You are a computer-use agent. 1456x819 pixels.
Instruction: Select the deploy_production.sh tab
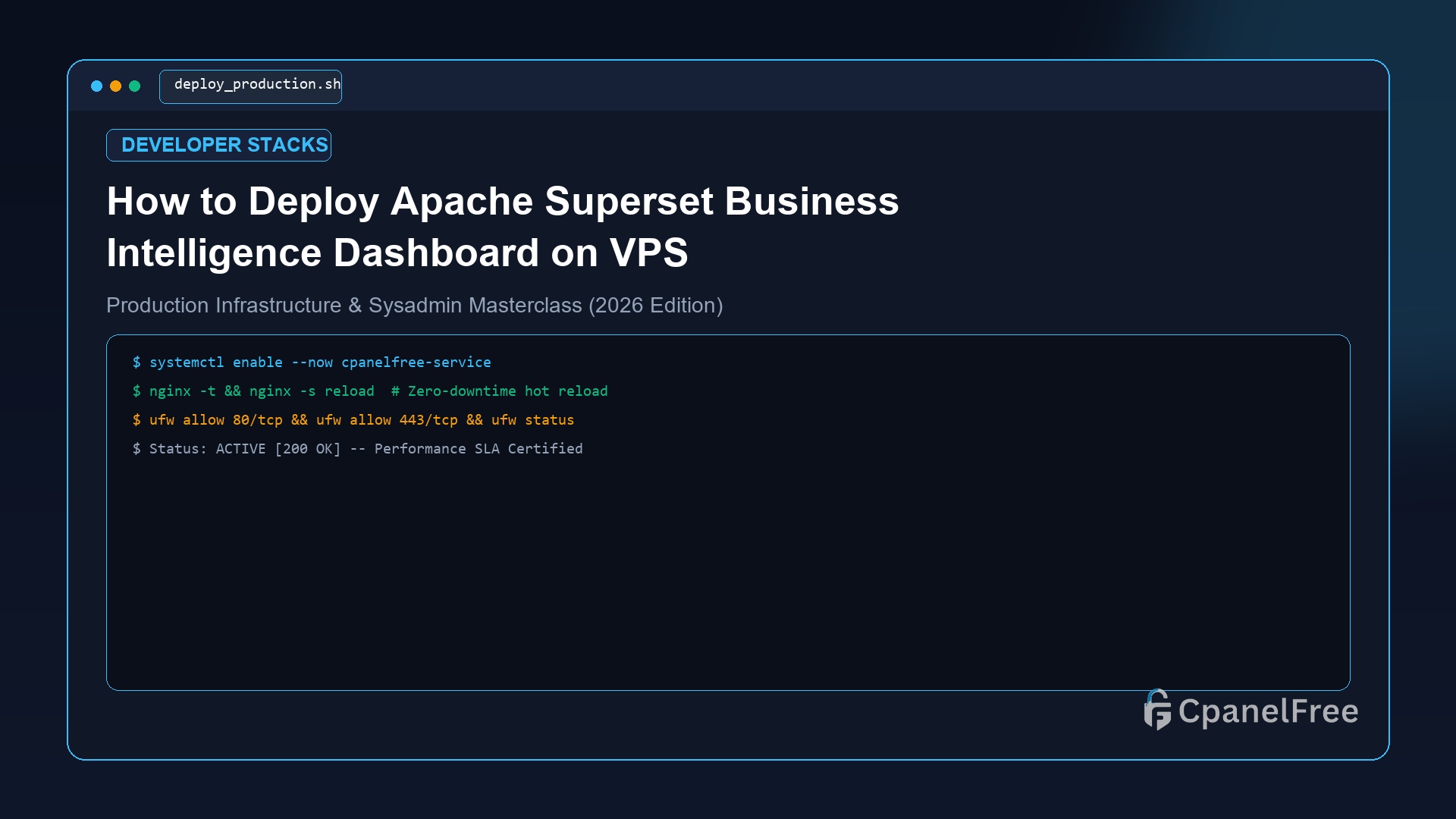(250, 86)
